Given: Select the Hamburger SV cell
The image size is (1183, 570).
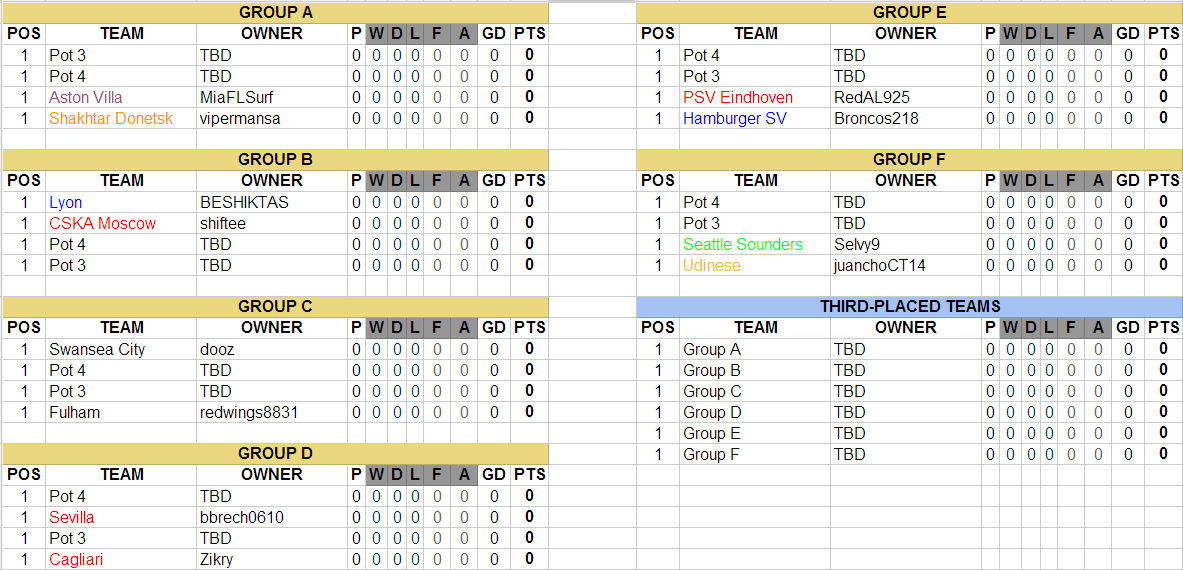Looking at the screenshot, I should tap(735, 118).
